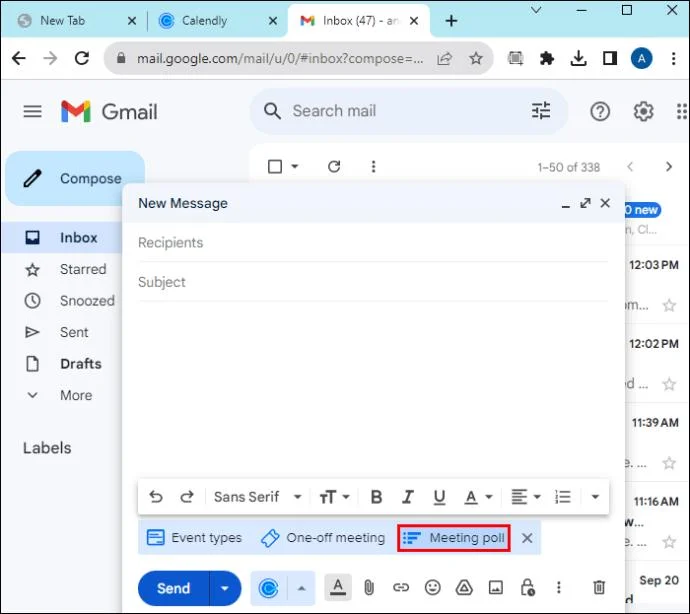Insert emoji with smiley icon

click(x=433, y=588)
